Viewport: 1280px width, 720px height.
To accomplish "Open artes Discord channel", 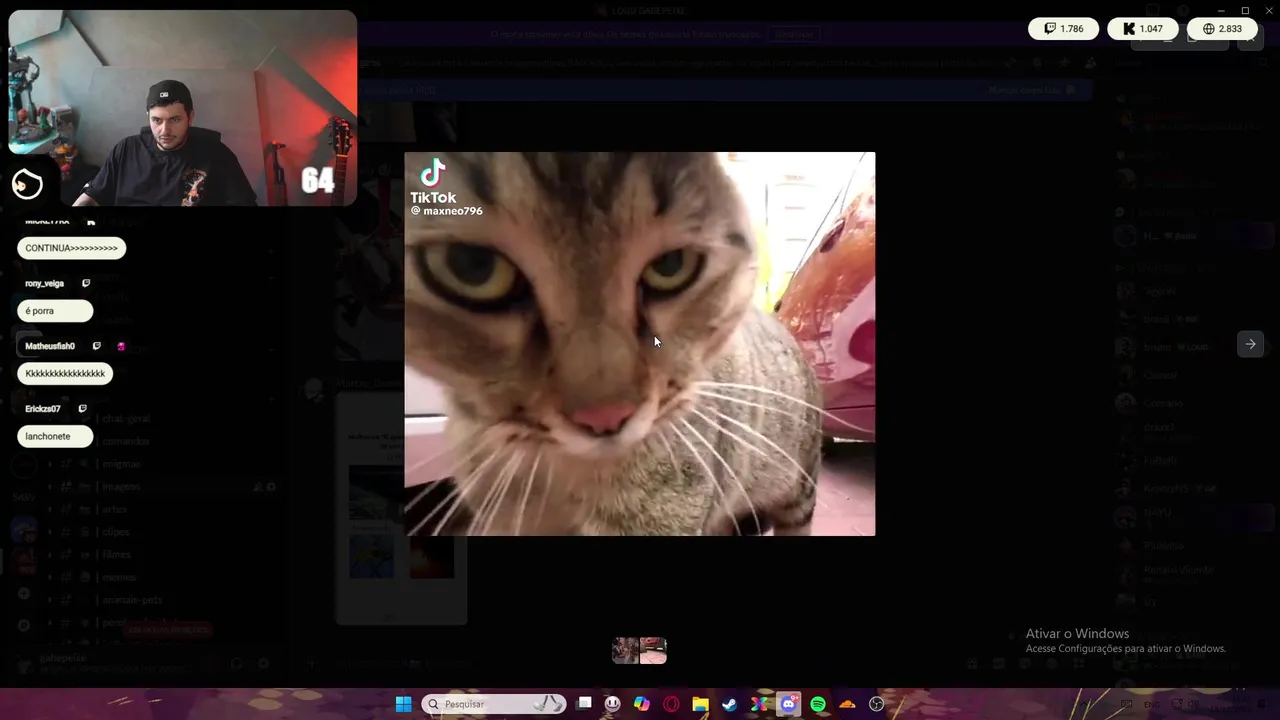I will click(114, 509).
